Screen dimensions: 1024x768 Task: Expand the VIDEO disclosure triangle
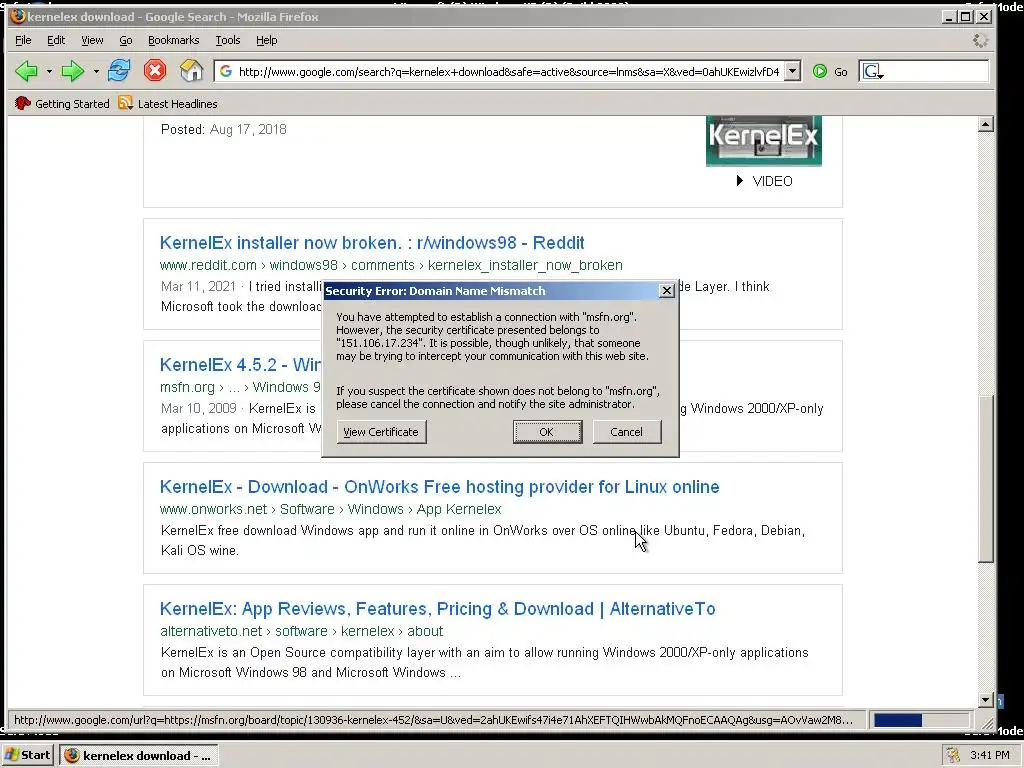click(x=739, y=180)
